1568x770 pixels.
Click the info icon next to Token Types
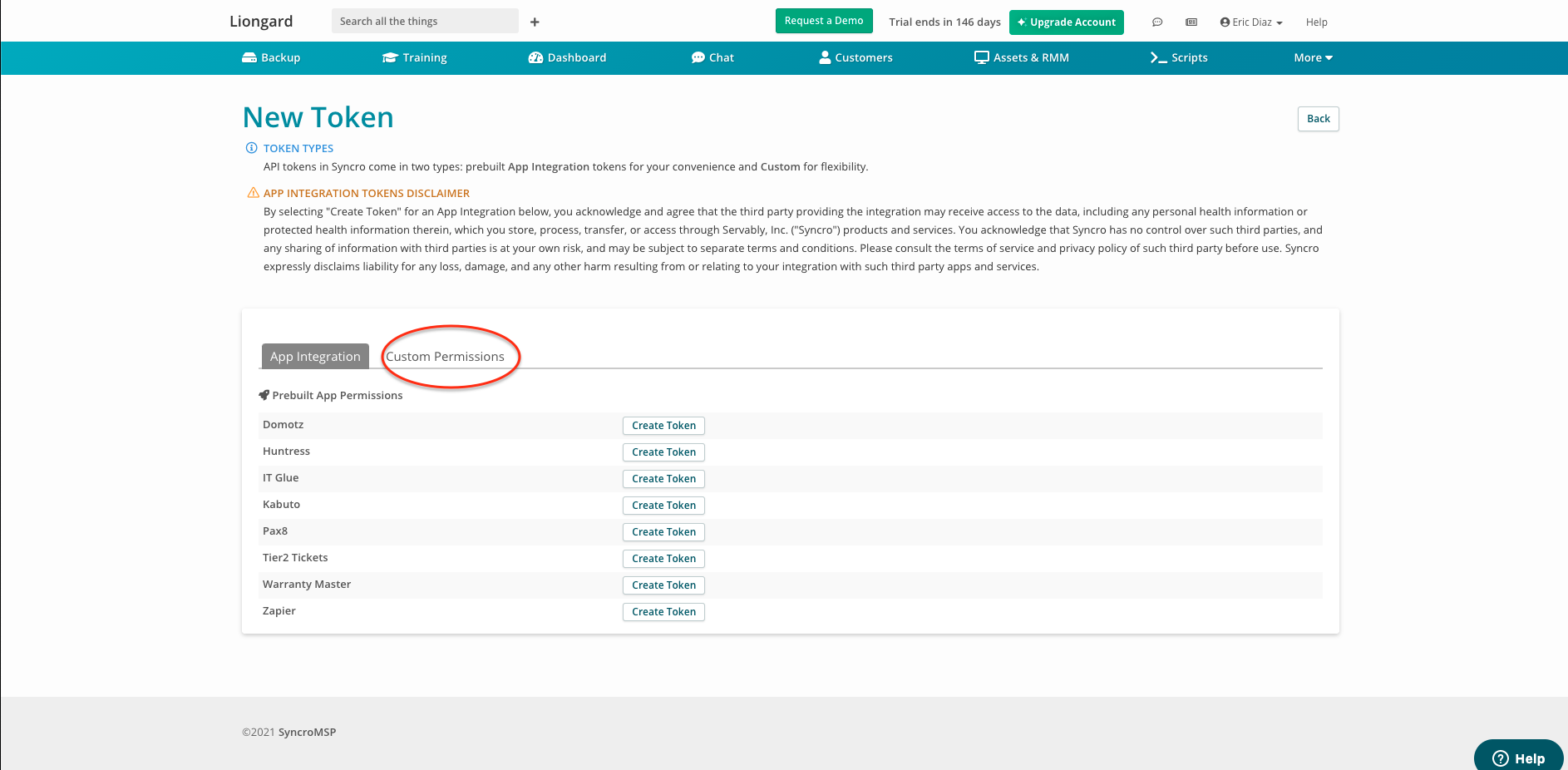point(251,148)
